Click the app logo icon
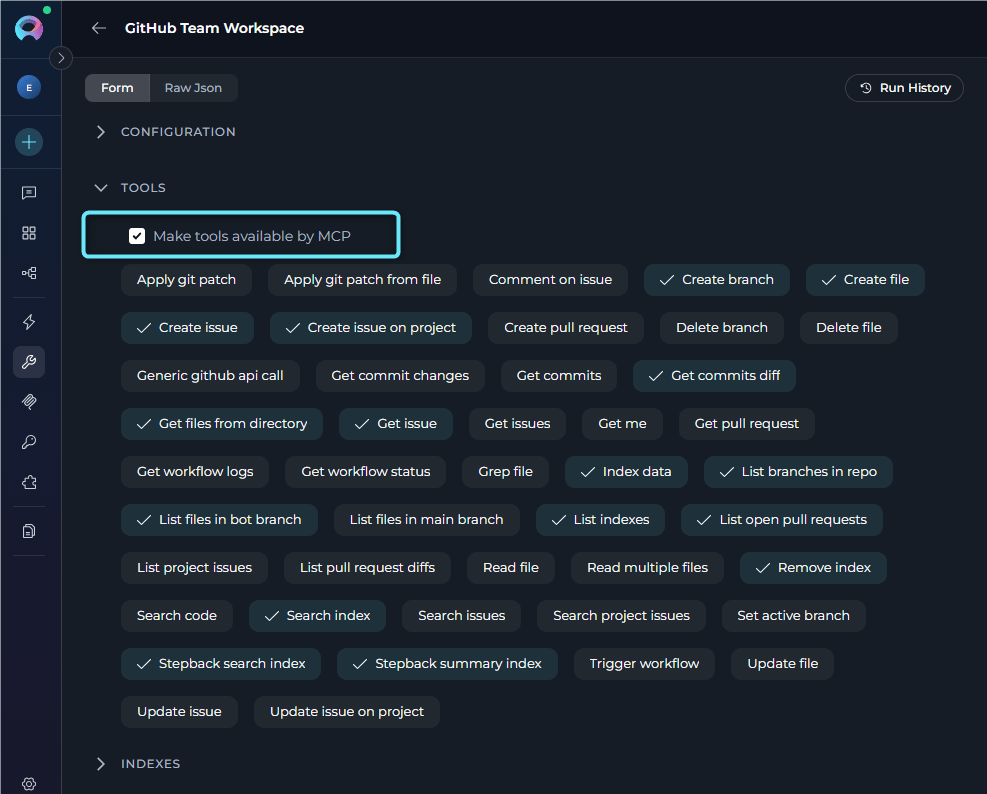Image resolution: width=987 pixels, height=794 pixels. pos(29,28)
